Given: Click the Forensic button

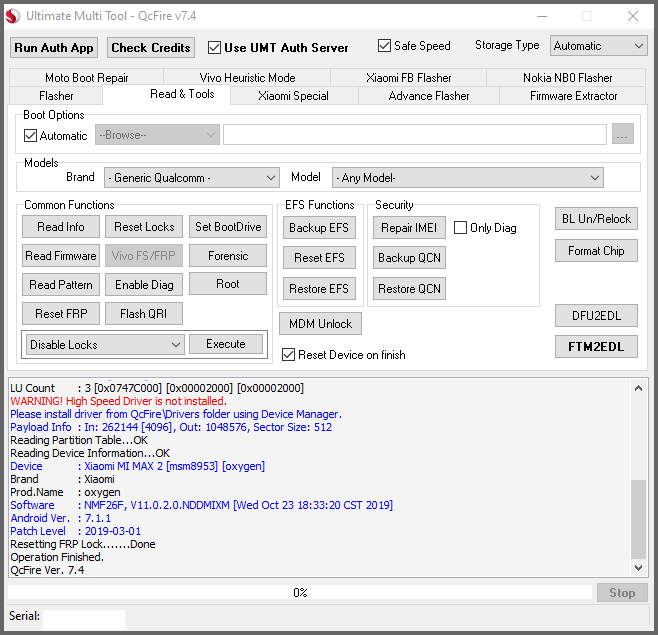Looking at the screenshot, I should pyautogui.click(x=228, y=256).
